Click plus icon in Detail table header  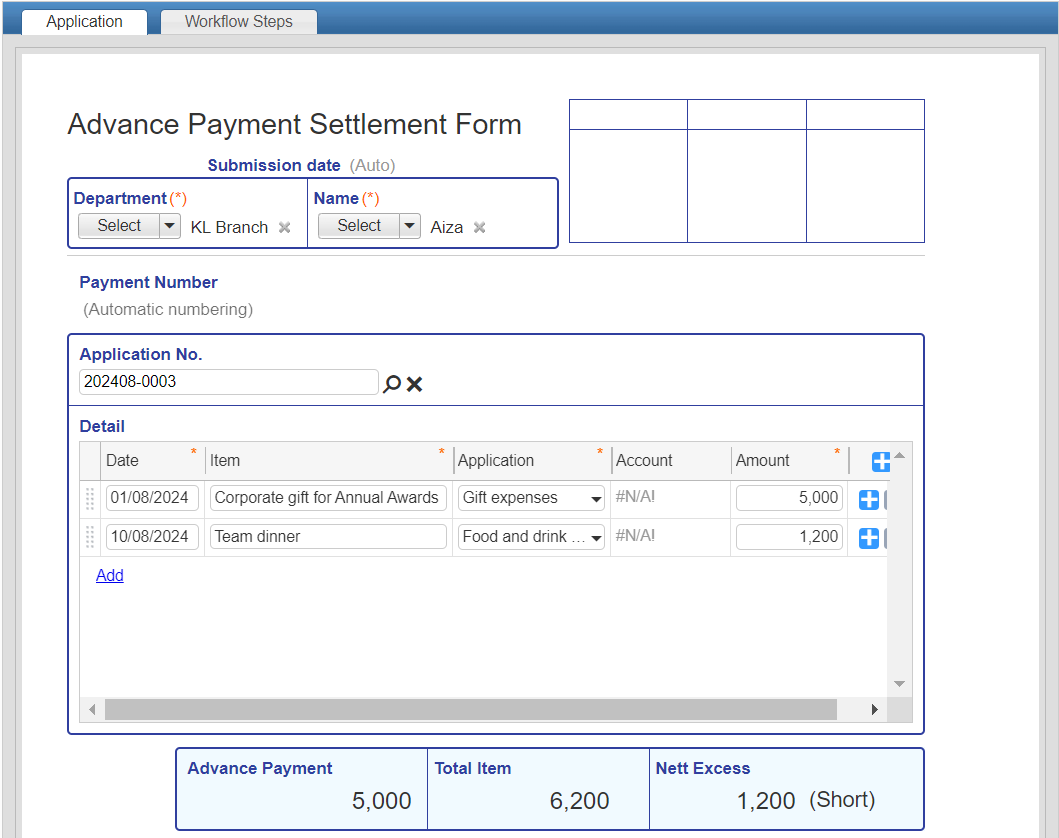click(881, 462)
